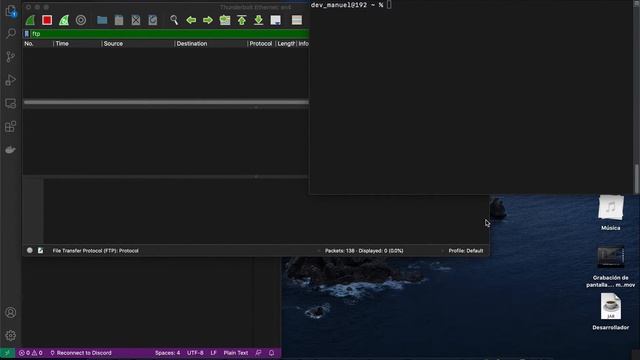Select the Música file on the desktop
This screenshot has width=640, height=360.
coord(611,213)
